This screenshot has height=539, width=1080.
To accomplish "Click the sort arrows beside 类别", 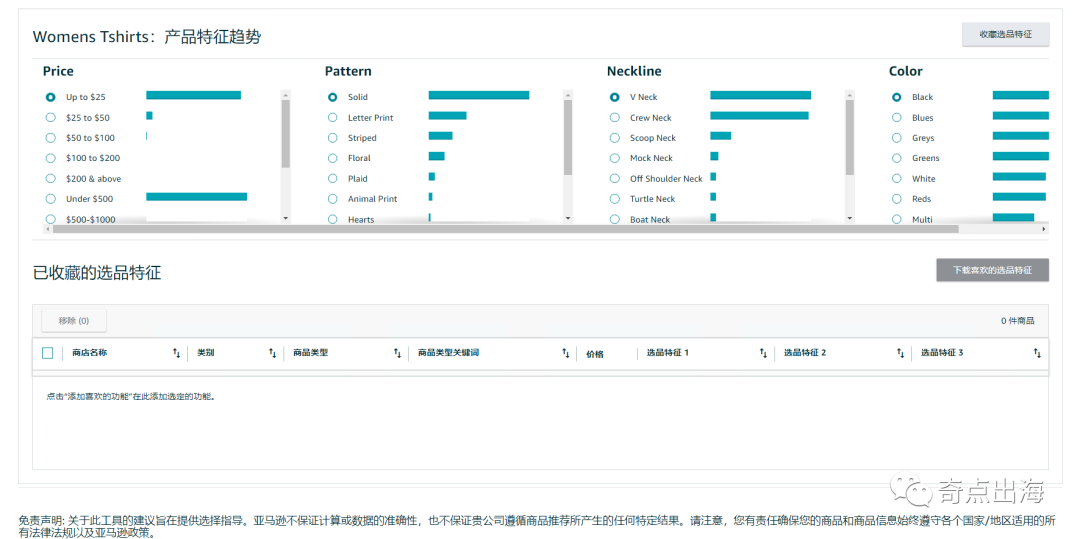I will pos(272,353).
